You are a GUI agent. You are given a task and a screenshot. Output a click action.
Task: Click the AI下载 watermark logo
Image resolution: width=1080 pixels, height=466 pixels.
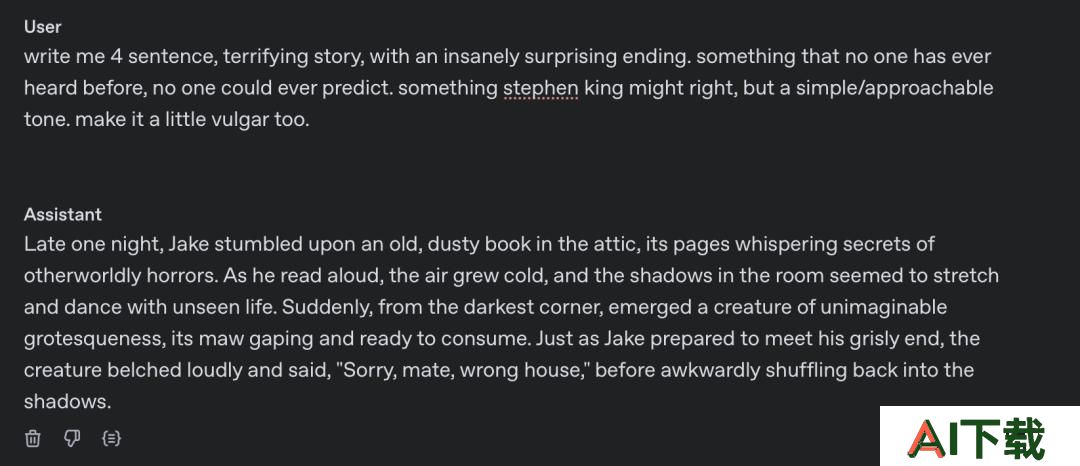979,438
